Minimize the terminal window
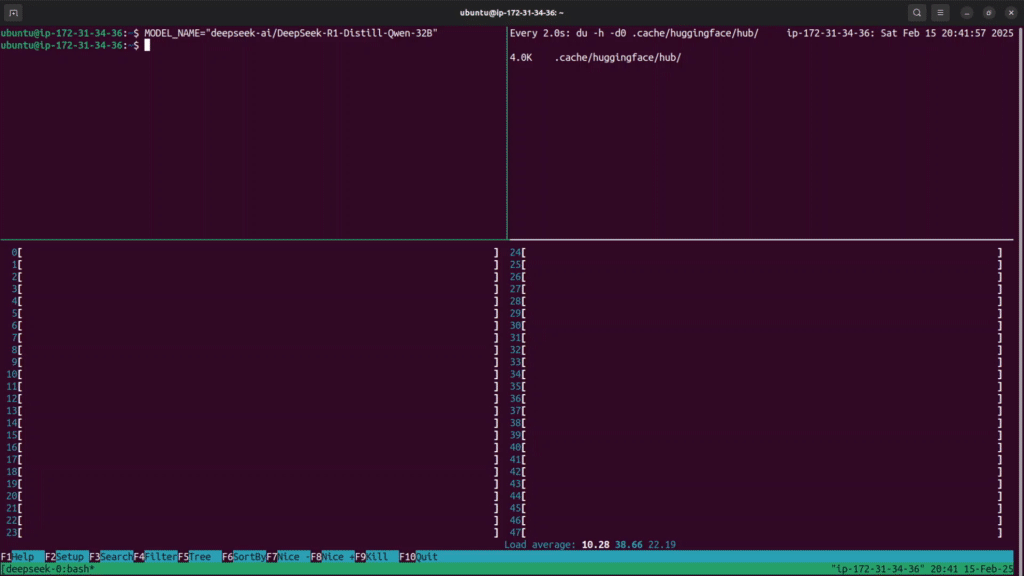Image resolution: width=1024 pixels, height=576 pixels. coord(967,12)
